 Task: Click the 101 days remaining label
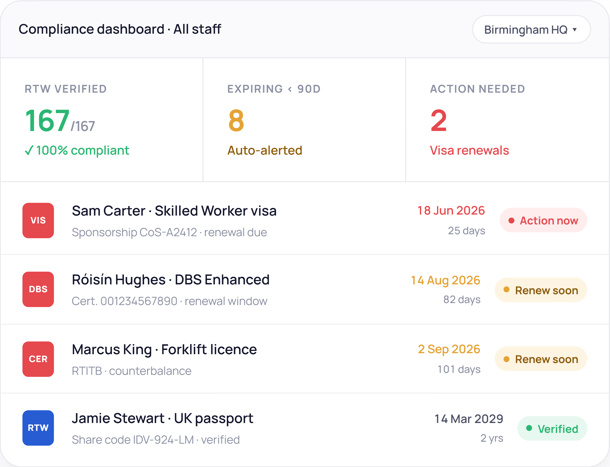coord(459,369)
